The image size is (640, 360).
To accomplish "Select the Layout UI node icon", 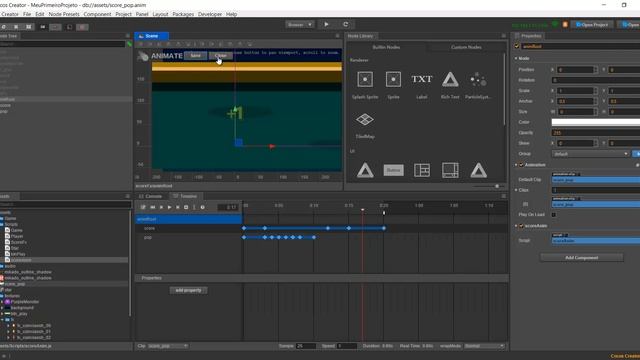I will [x=422, y=170].
